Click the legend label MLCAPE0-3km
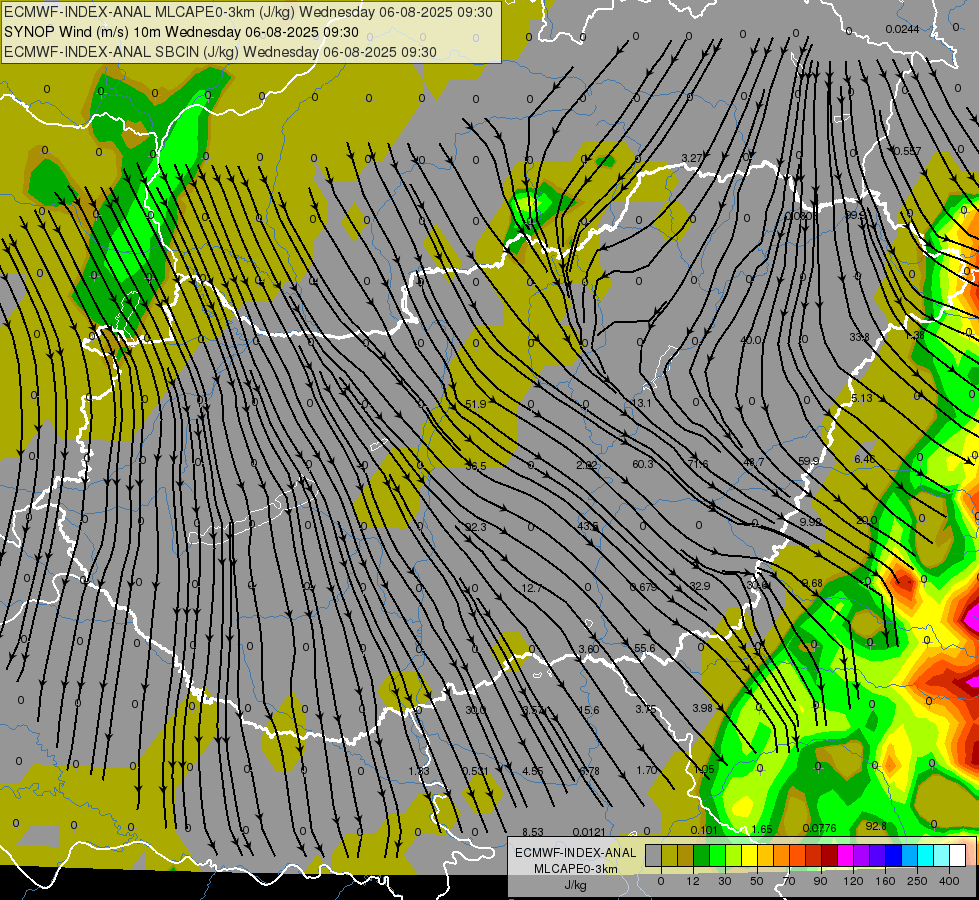 click(575, 869)
